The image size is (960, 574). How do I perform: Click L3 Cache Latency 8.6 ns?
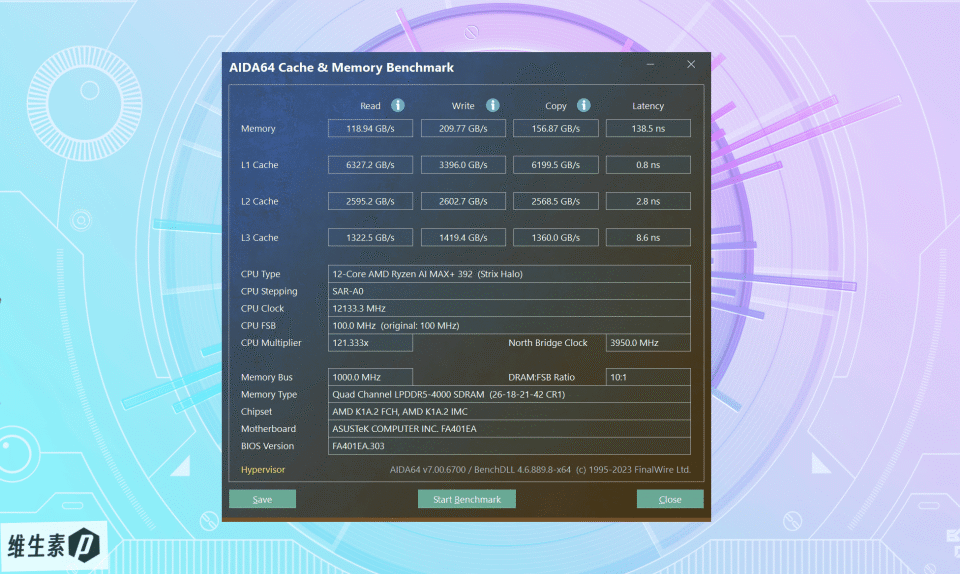648,237
